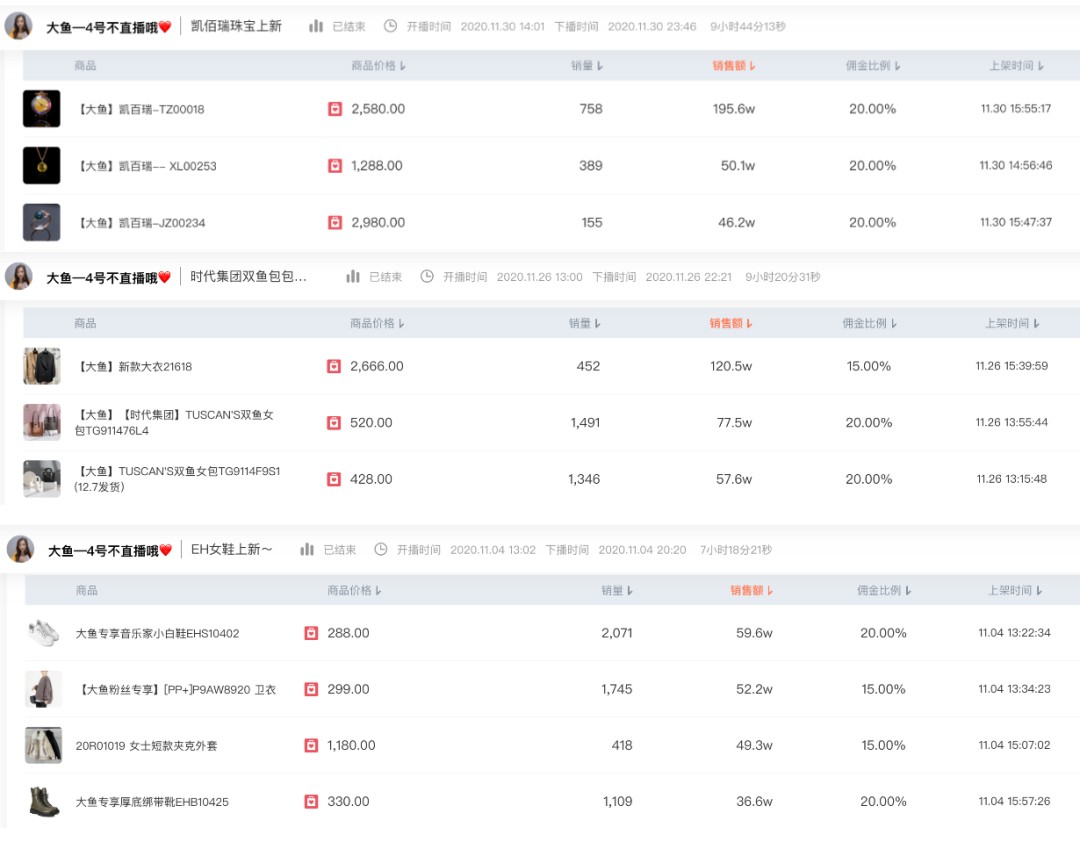Click the shop bag icon next to price 520.00
The width and height of the screenshot is (1080, 842).
[x=334, y=422]
